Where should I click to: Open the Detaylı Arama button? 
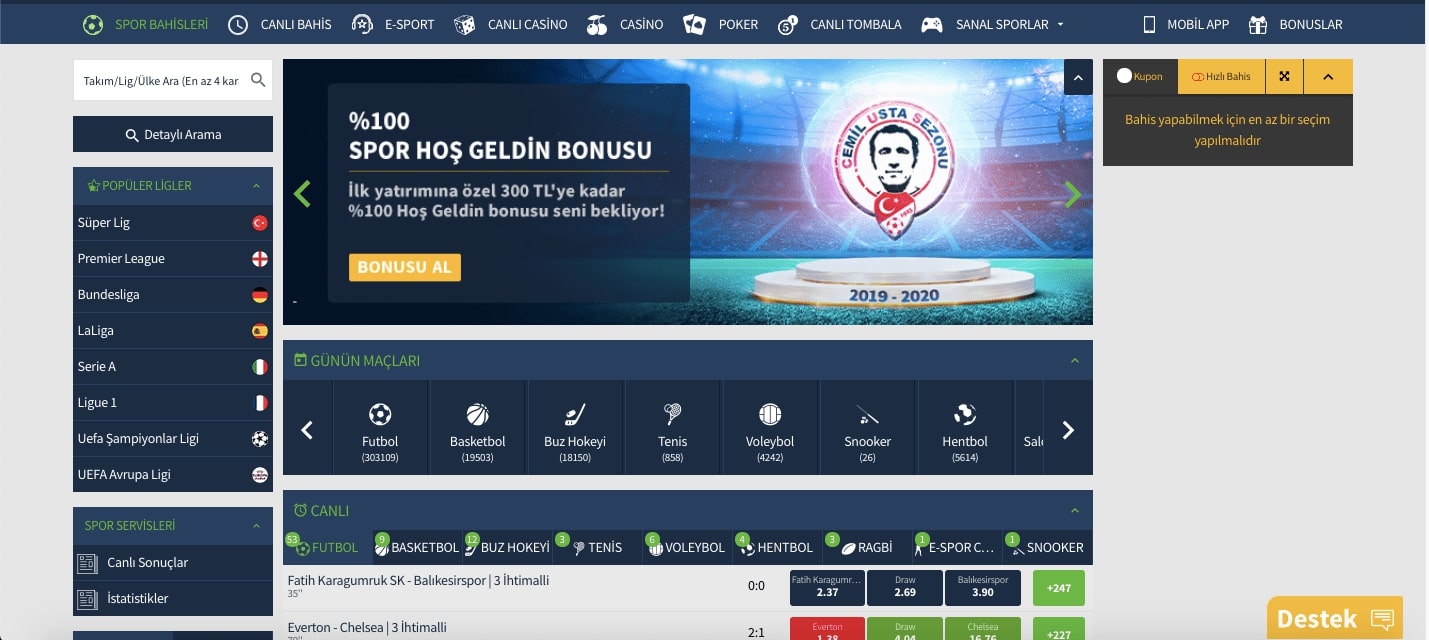point(173,134)
